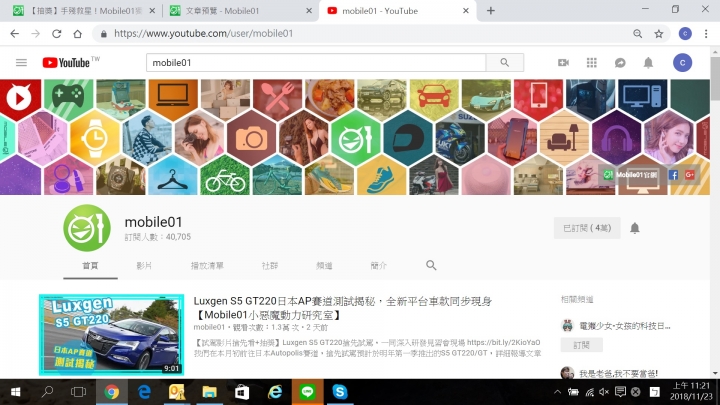Open Skype from the taskbar
The height and width of the screenshot is (405, 720).
pyautogui.click(x=340, y=392)
